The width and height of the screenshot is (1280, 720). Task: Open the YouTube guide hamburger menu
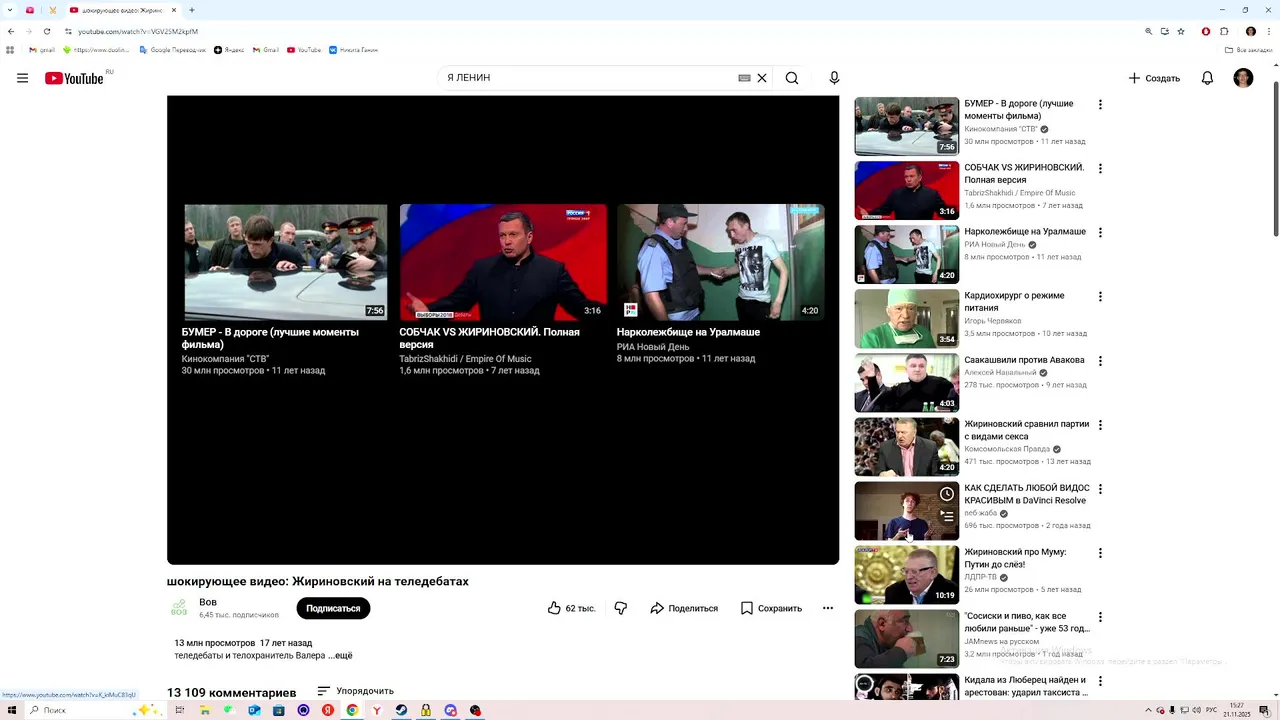click(22, 78)
